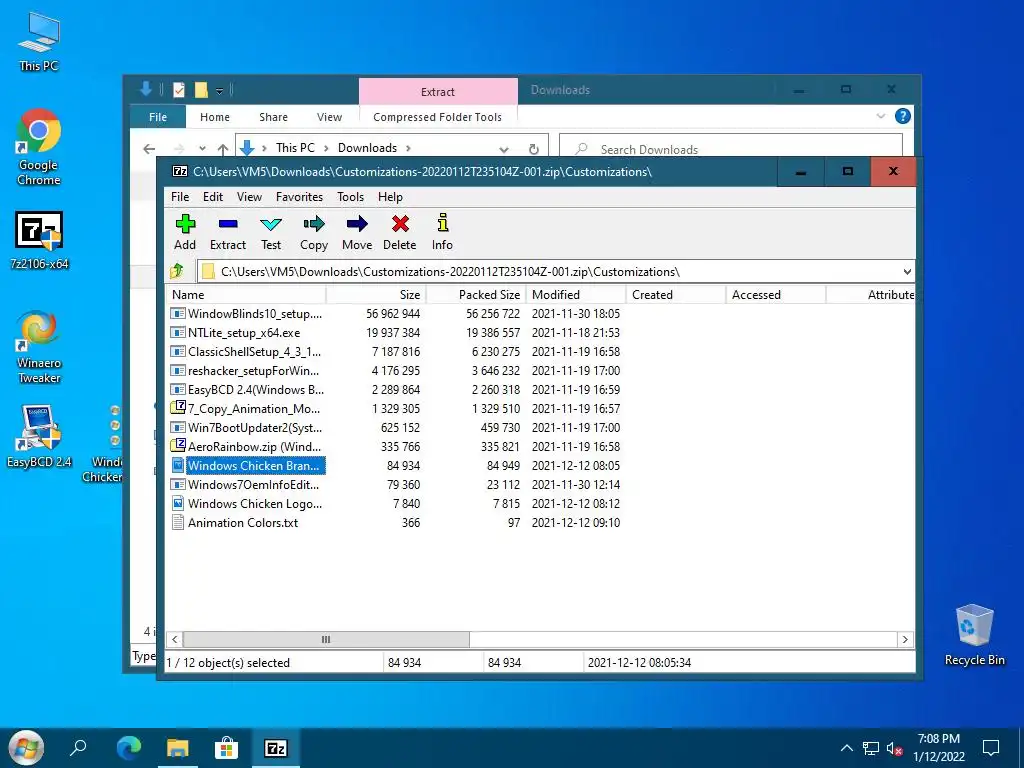Go up one folder level in 7-Zip

tap(176, 271)
